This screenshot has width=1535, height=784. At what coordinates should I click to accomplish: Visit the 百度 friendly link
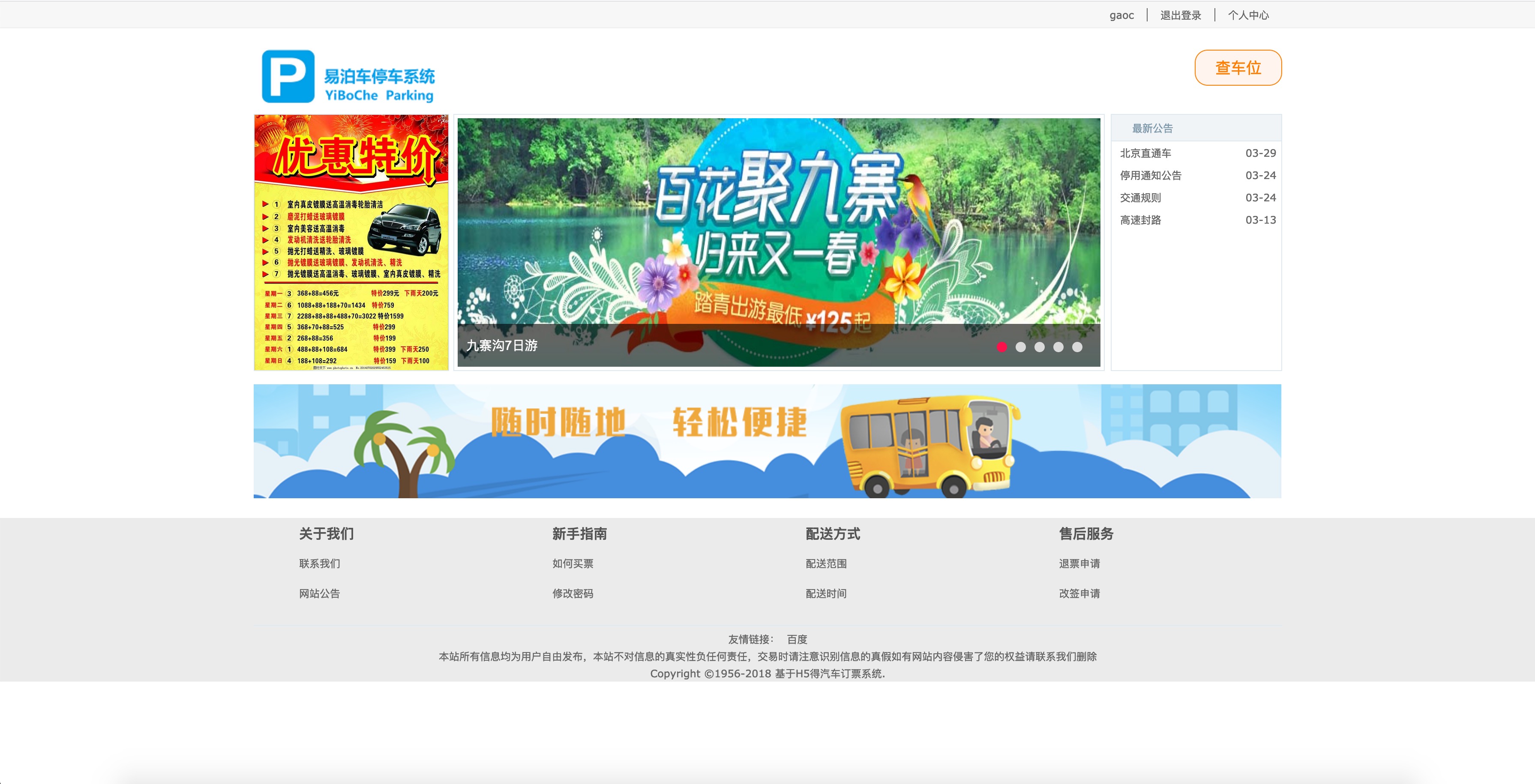(x=797, y=639)
